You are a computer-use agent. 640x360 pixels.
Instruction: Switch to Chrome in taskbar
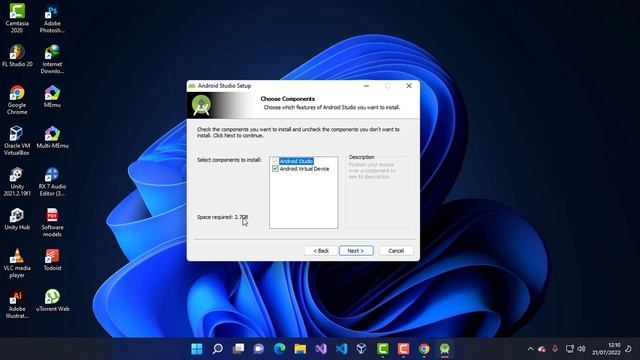[x=424, y=349]
